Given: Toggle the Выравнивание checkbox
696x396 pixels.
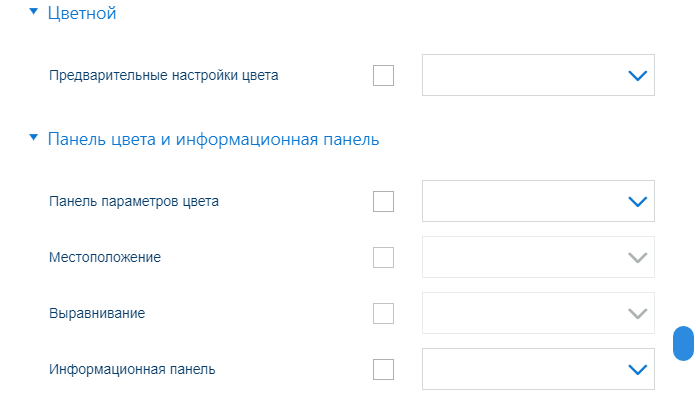Looking at the screenshot, I should click(x=384, y=313).
